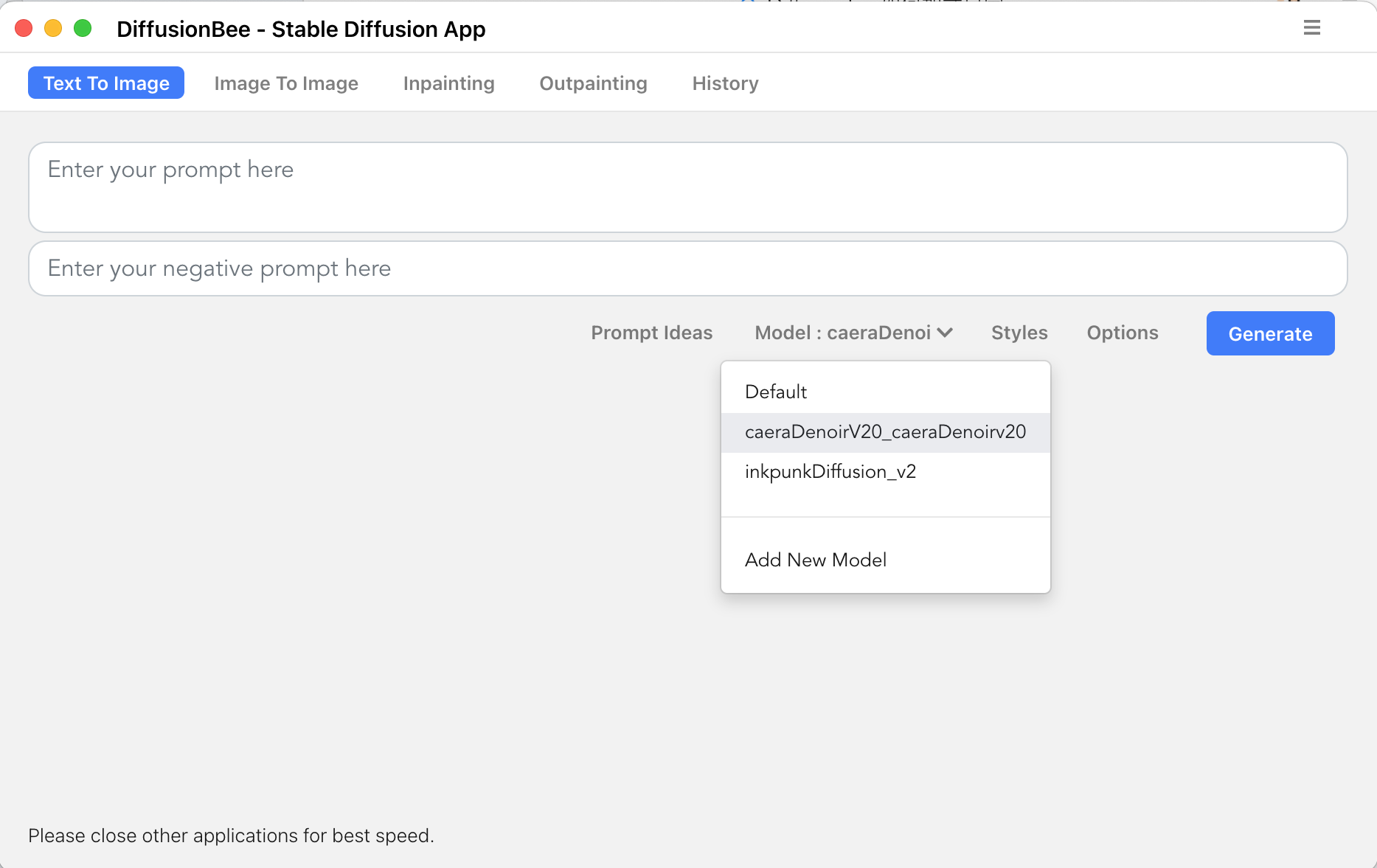Focus the prompt text field
Image resolution: width=1377 pixels, height=868 pixels.
tap(687, 187)
